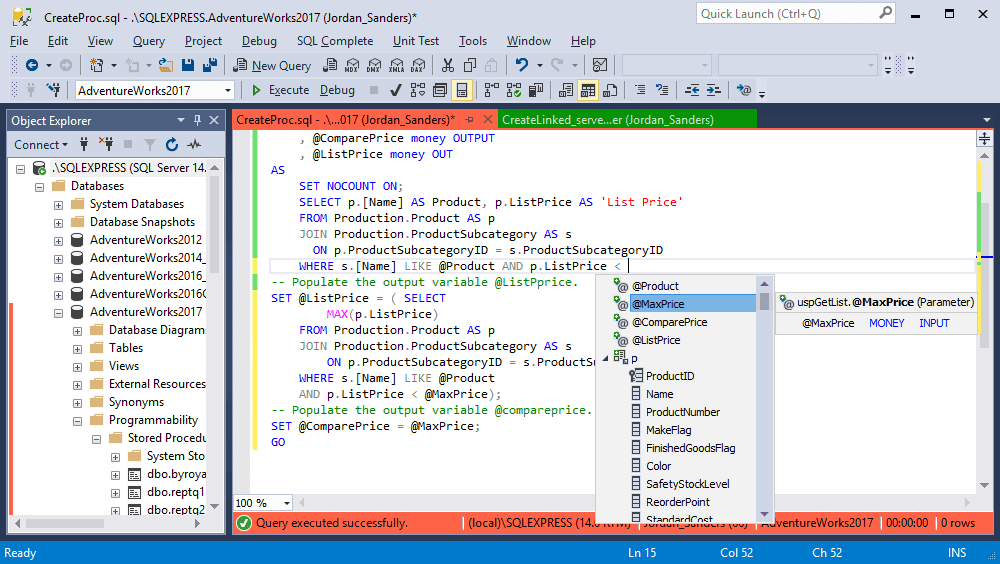1000x564 pixels.
Task: Expand the Tables folder node
Action: (x=78, y=349)
